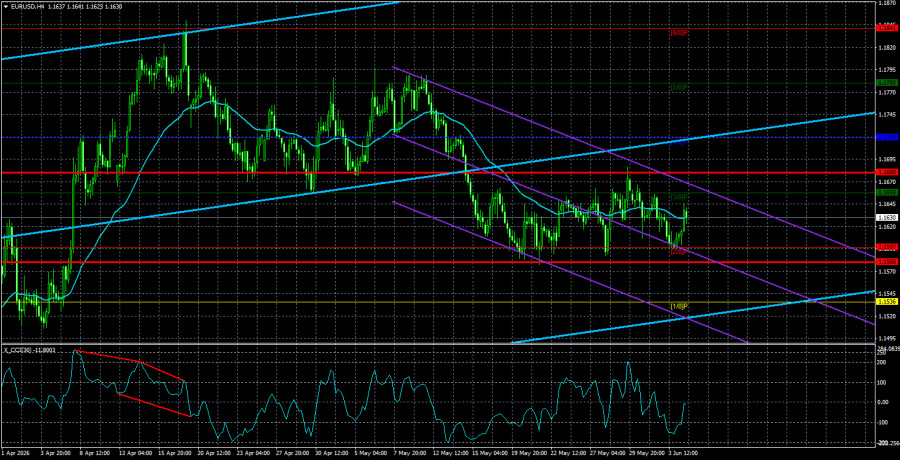Select the EURUSD,H4 symbol title text
The height and width of the screenshot is (460, 900).
point(27,6)
